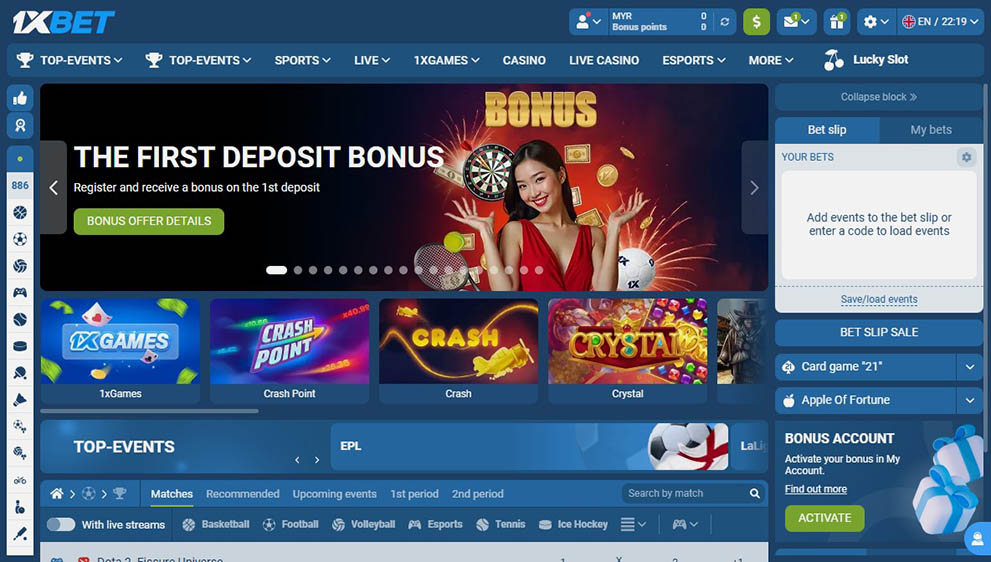991x562 pixels.
Task: Click the green ACTIVATE button
Action: click(824, 518)
